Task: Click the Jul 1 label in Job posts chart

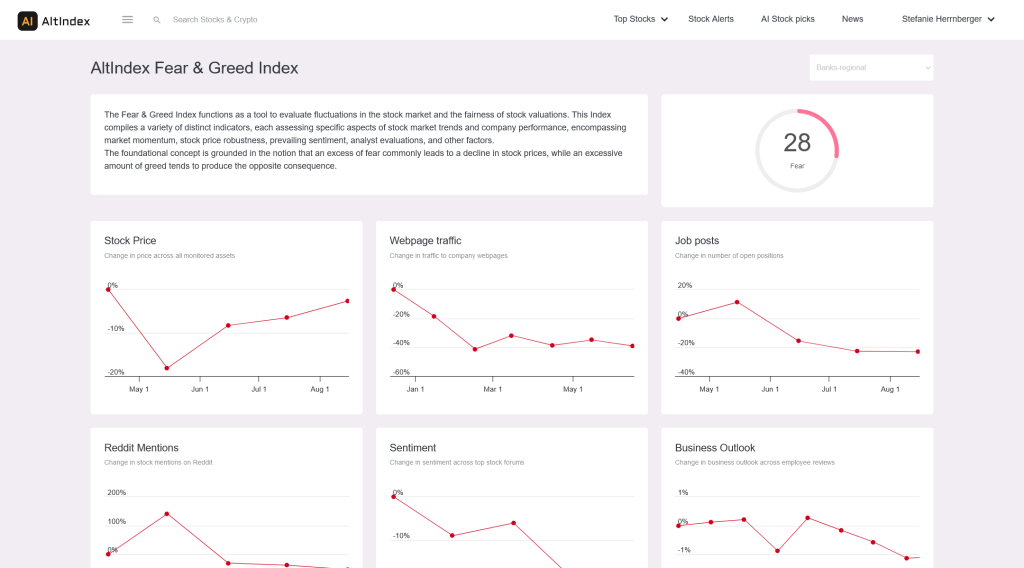Action: coord(829,389)
